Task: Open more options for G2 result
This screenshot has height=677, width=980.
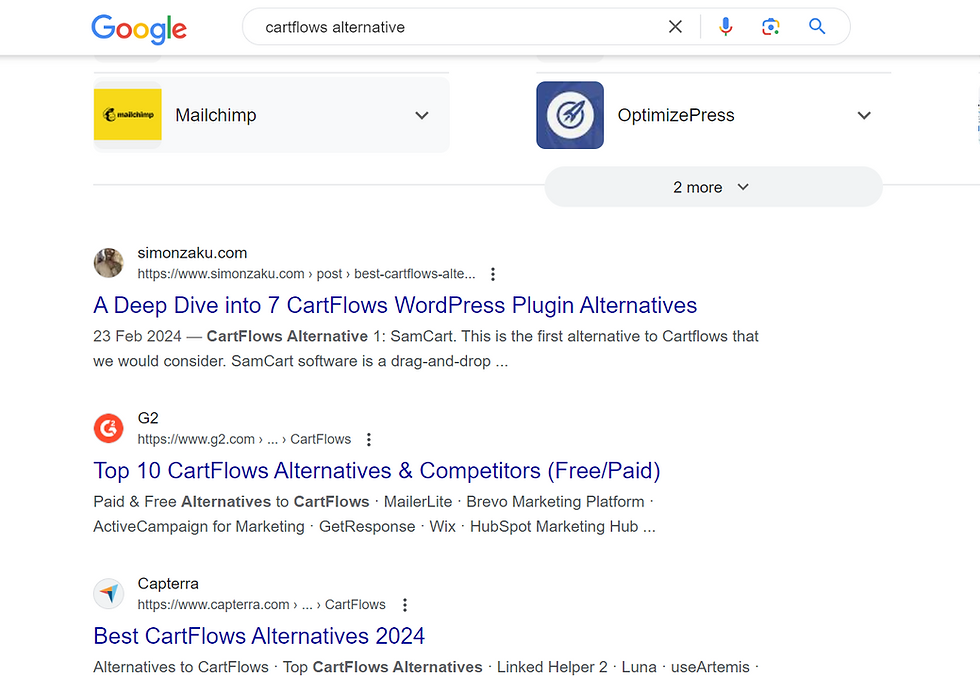Action: 369,440
